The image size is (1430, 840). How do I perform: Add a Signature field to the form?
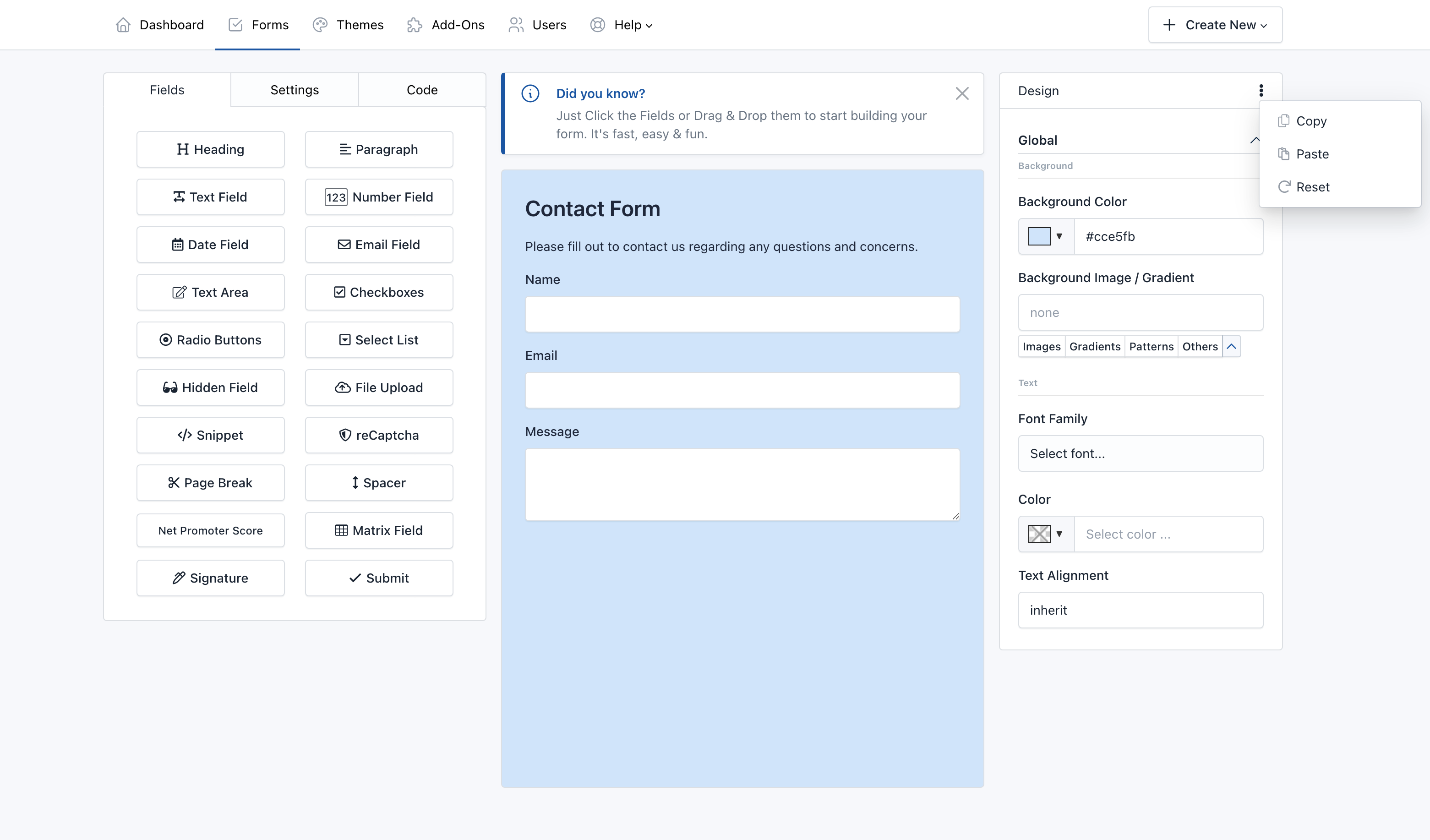pyautogui.click(x=210, y=578)
